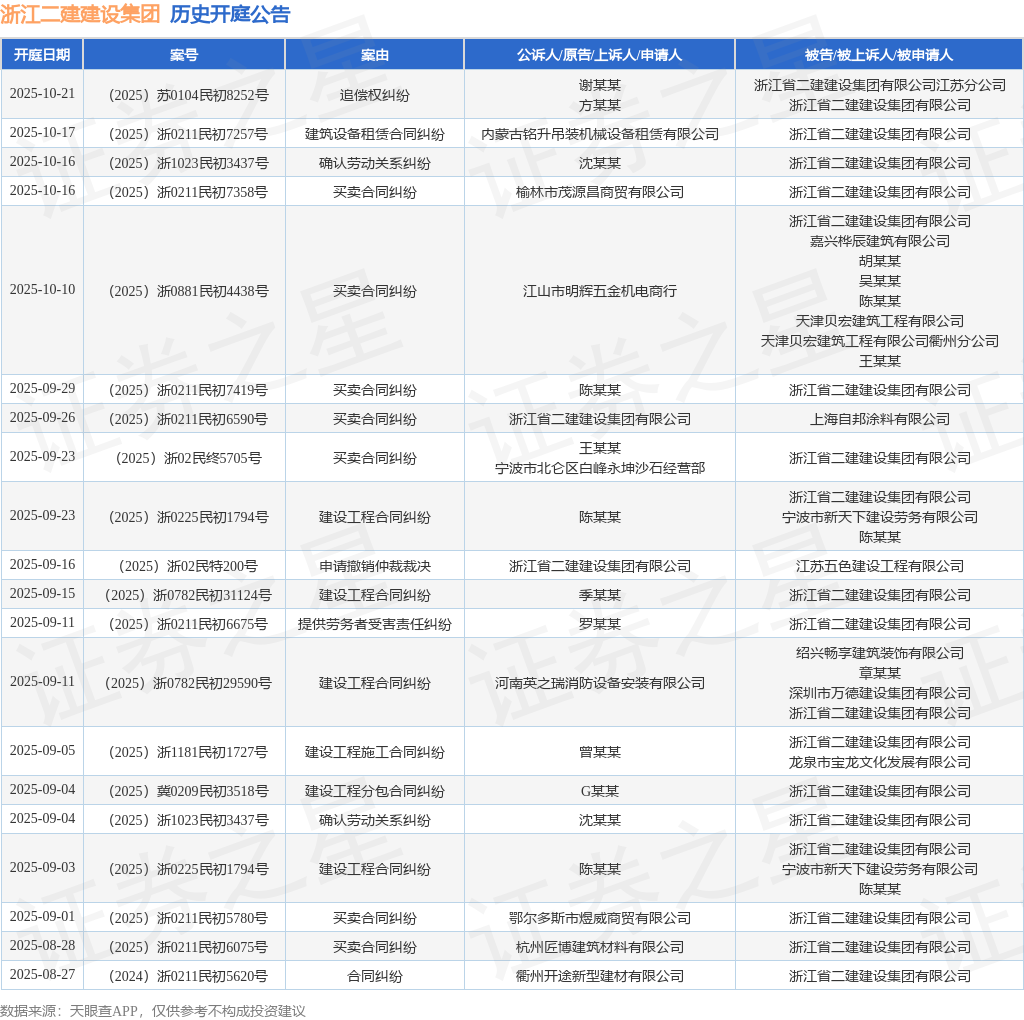Click 建筑设备租赁合同纠纷 cell

coord(374,135)
